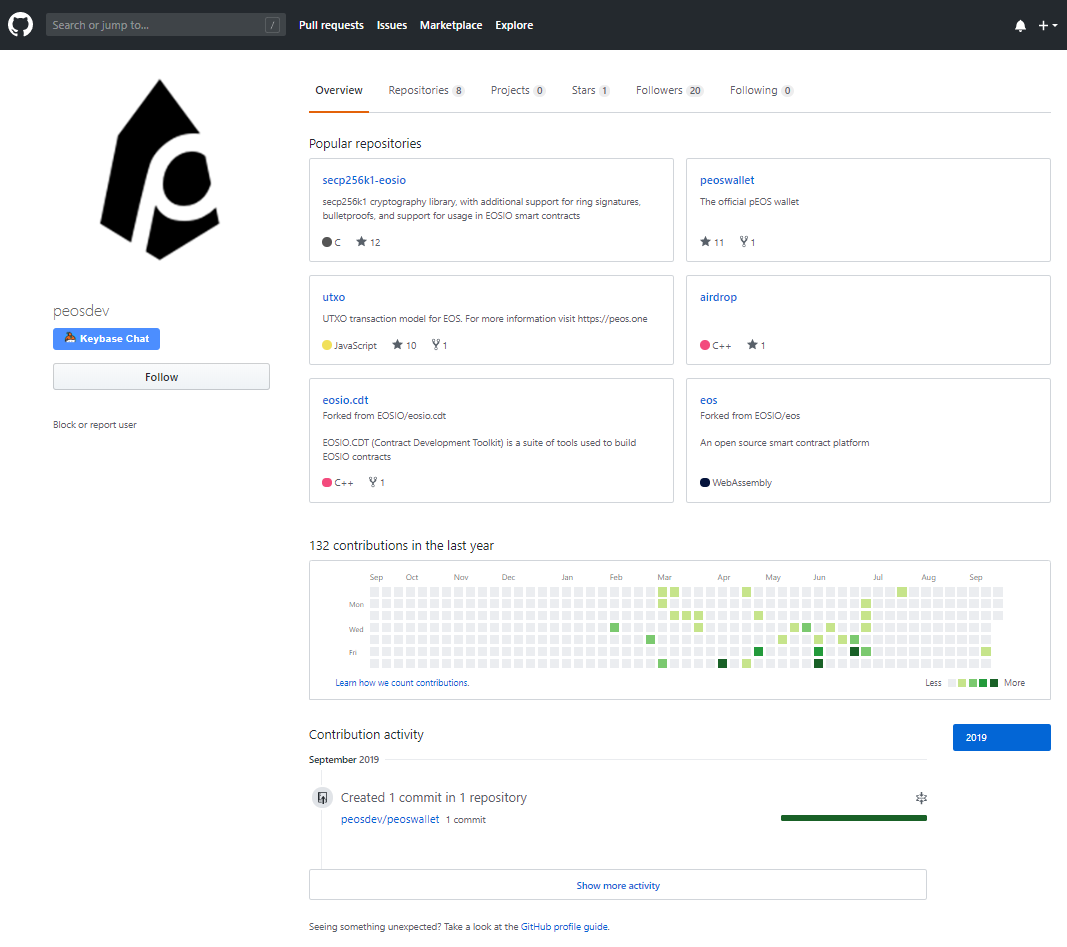This screenshot has width=1067, height=947.
Task: Click the star icon on utxo card
Action: 397,345
